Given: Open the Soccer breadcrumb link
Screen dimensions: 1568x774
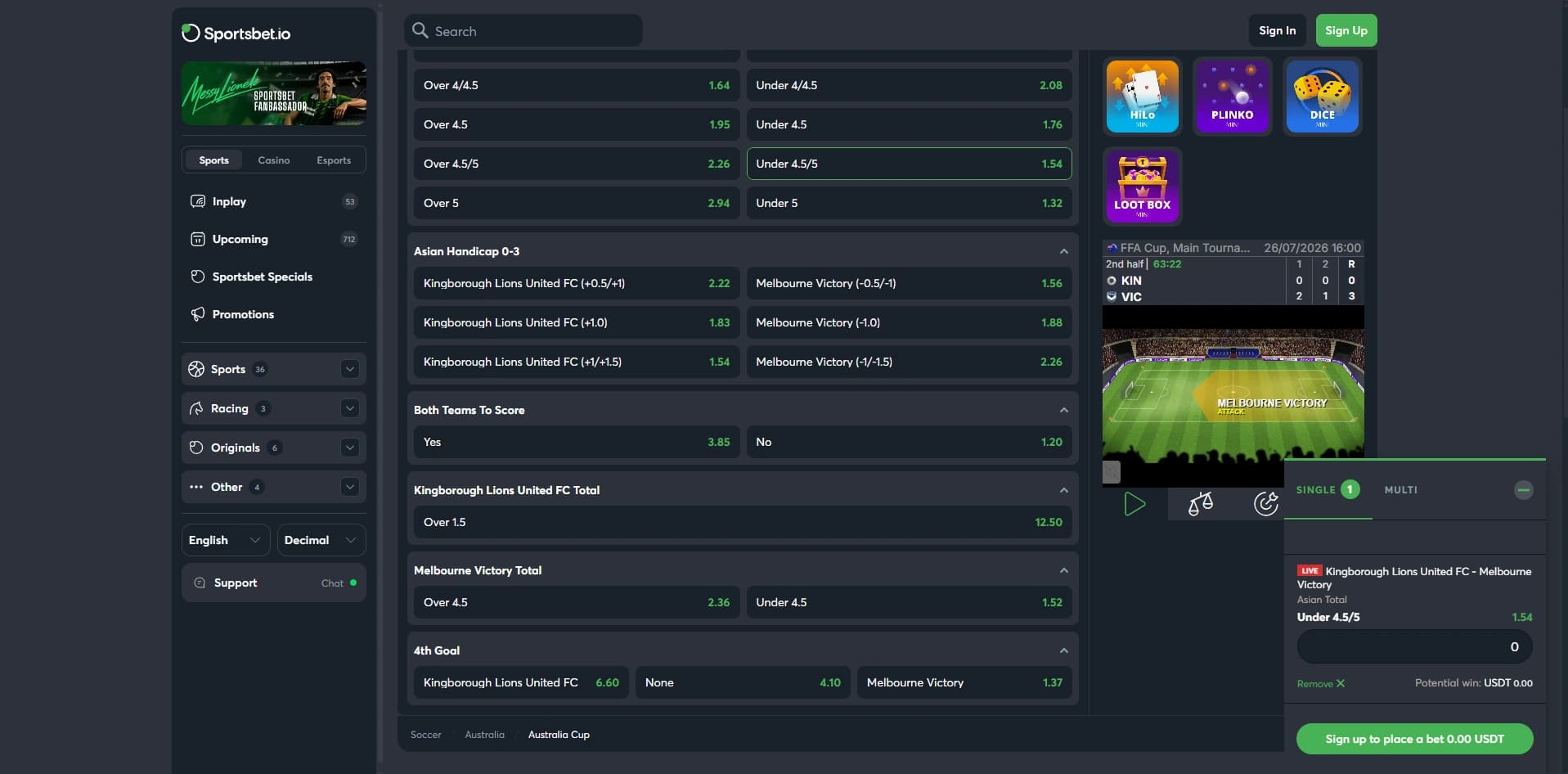Looking at the screenshot, I should (x=425, y=735).
